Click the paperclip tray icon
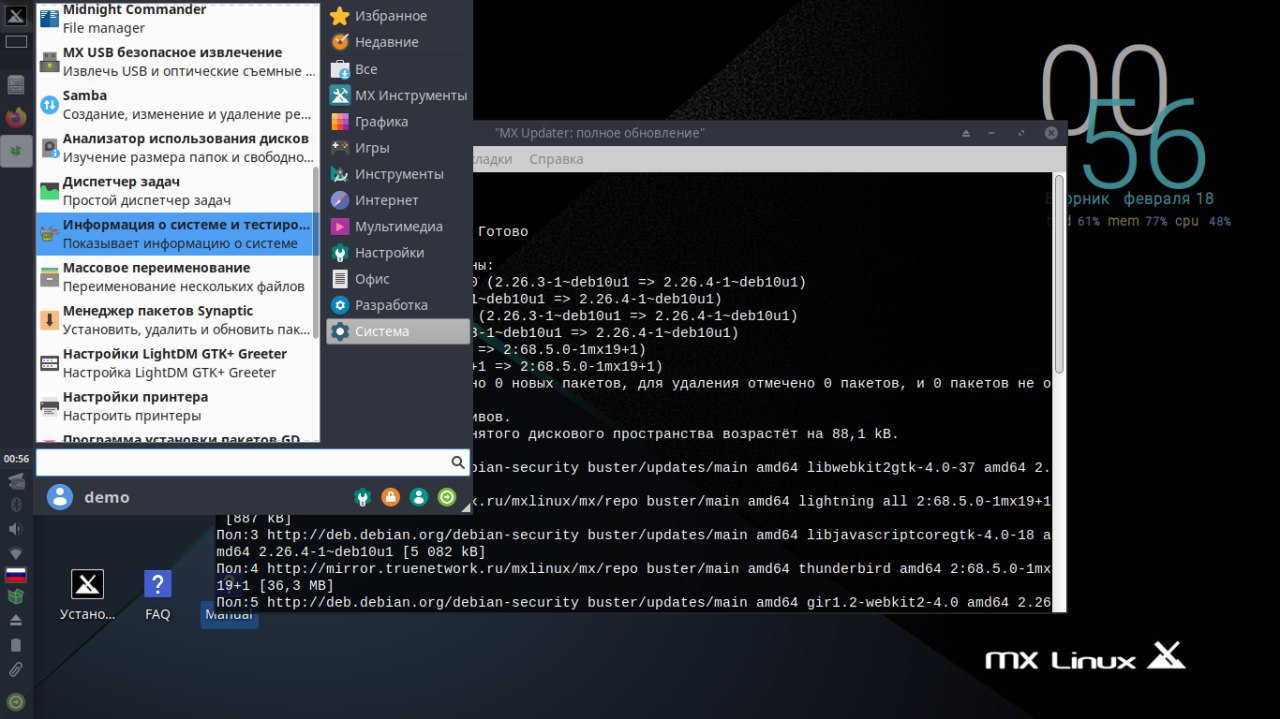Image resolution: width=1280 pixels, height=719 pixels. pyautogui.click(x=16, y=669)
